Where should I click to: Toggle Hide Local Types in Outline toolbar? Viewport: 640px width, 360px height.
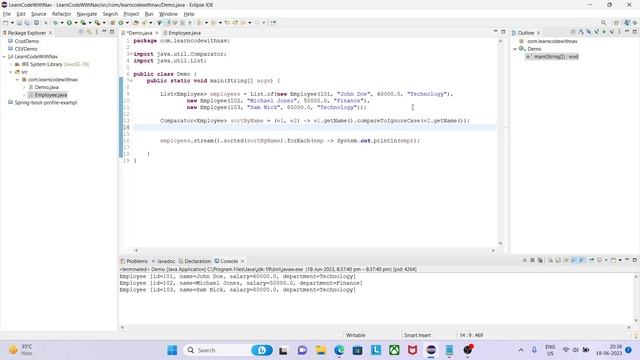[x=612, y=32]
